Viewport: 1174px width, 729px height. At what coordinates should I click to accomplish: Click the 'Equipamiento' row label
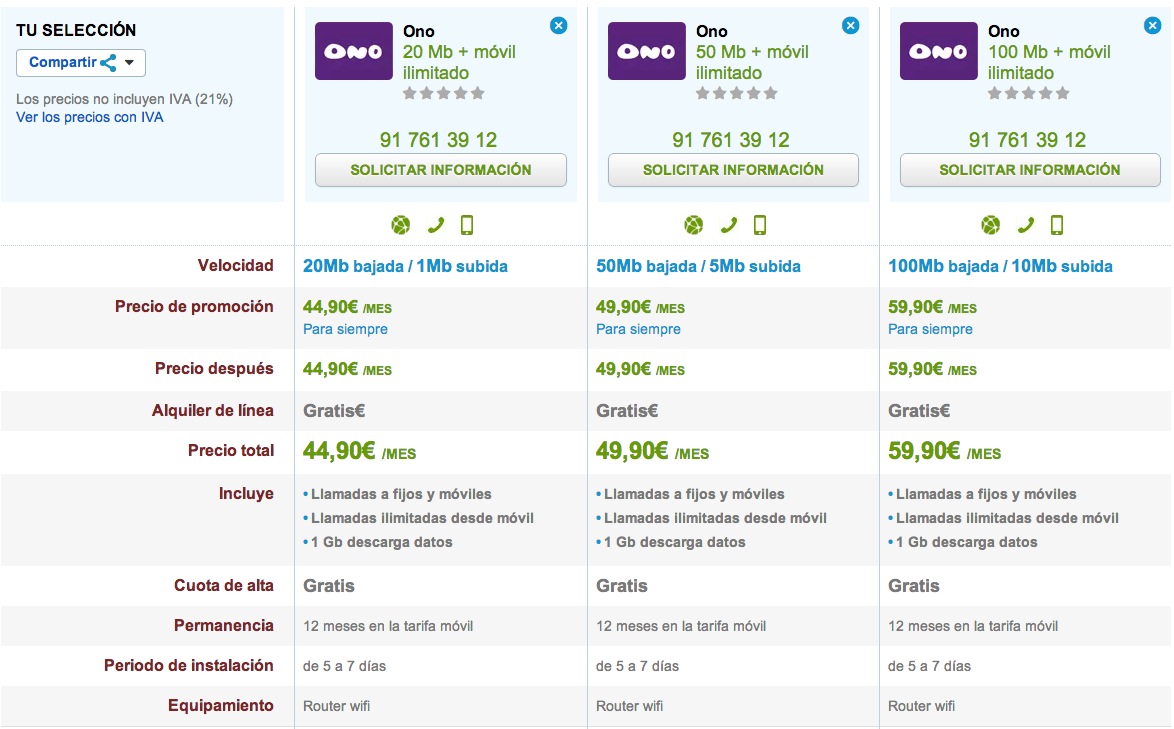click(x=221, y=706)
